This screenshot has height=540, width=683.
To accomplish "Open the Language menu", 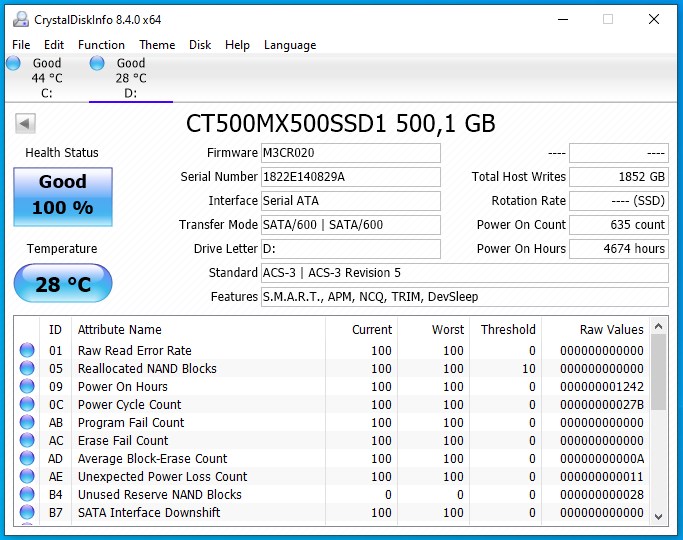I will 289,45.
